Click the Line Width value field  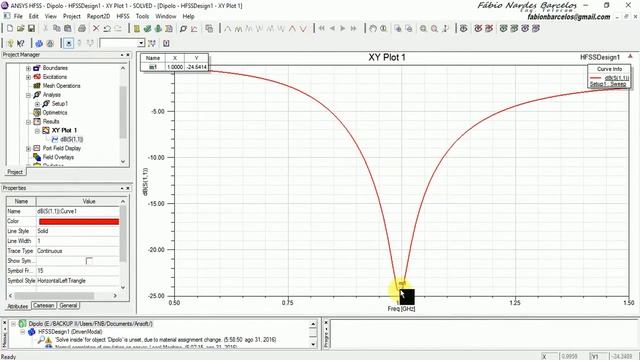78,241
